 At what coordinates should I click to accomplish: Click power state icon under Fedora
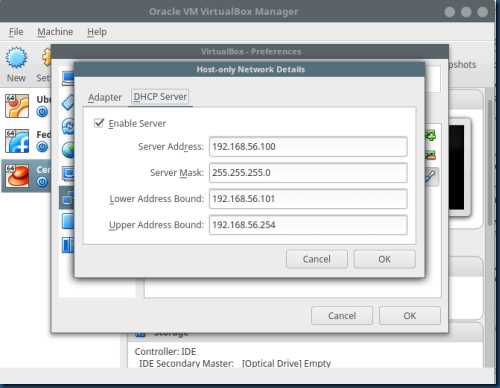(42, 147)
